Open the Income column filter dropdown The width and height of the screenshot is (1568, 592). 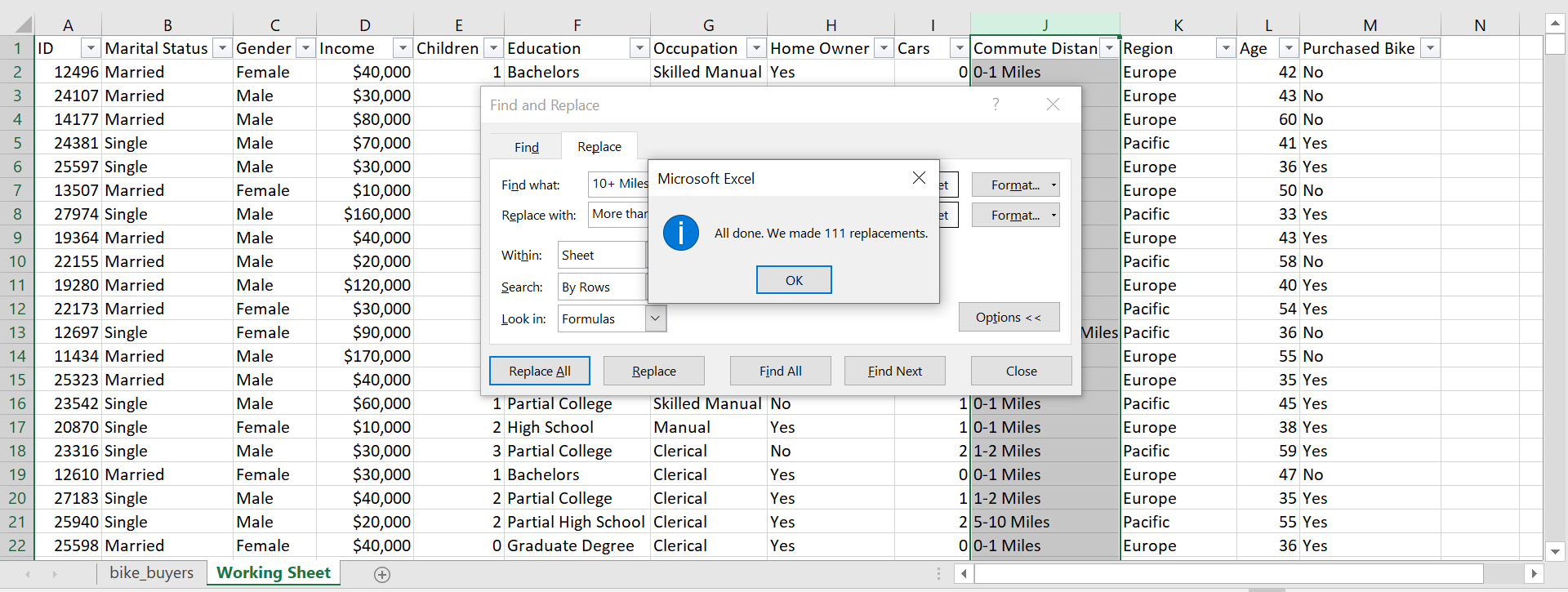pos(402,49)
